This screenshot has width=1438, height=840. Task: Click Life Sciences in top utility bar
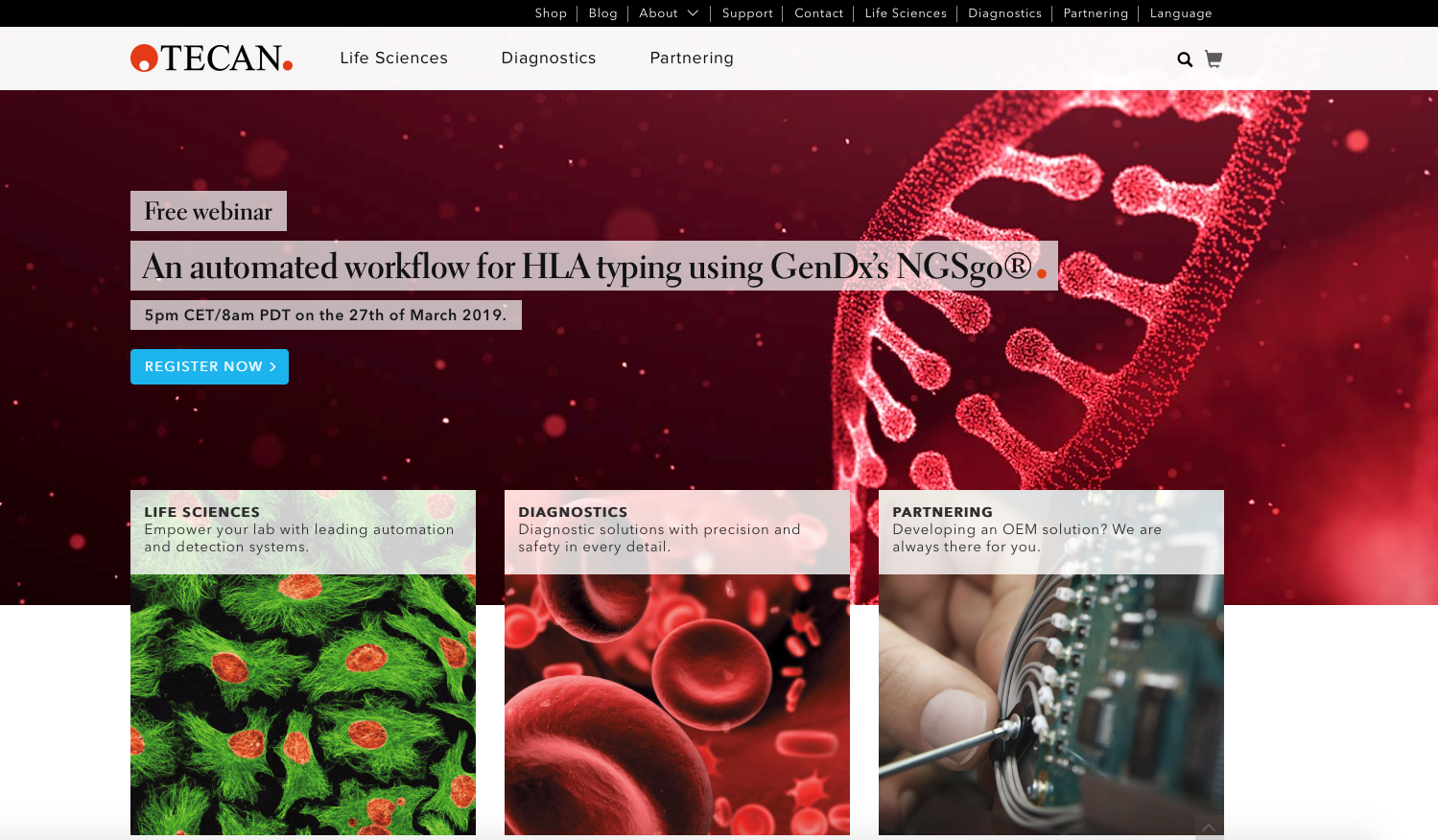(905, 13)
